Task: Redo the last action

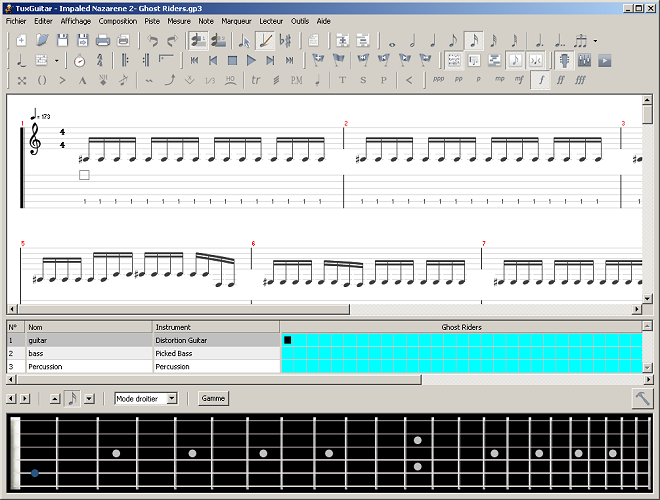Action: click(x=173, y=40)
